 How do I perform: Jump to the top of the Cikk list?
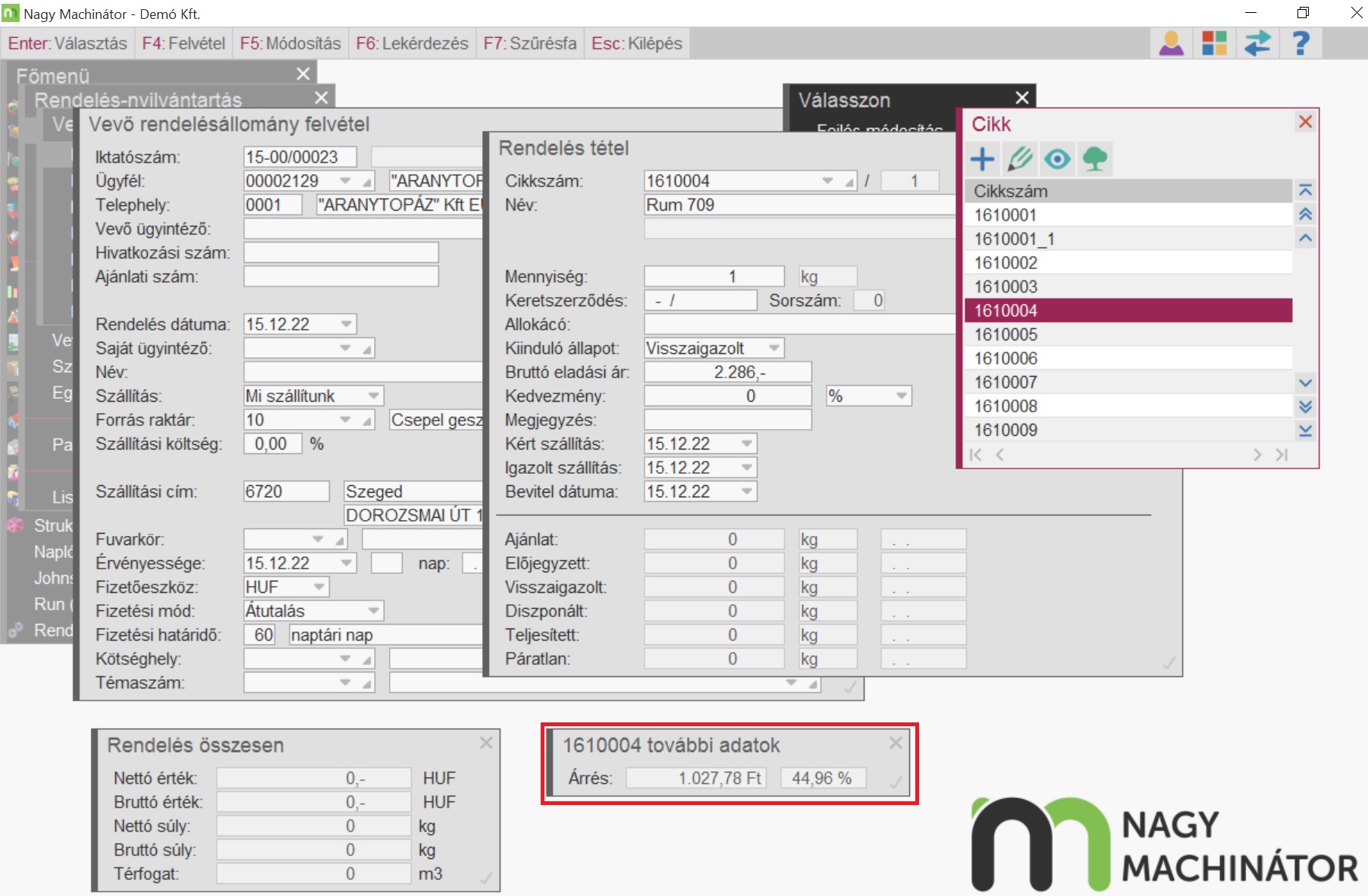pyautogui.click(x=1305, y=190)
